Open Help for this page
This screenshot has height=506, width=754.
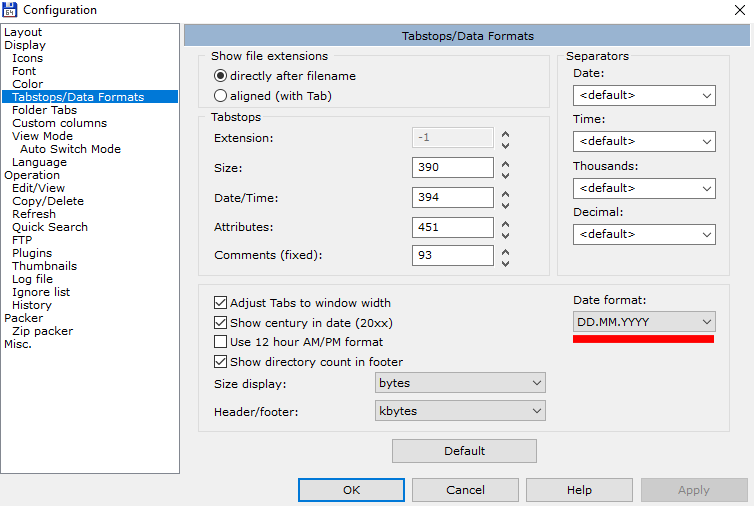(579, 490)
